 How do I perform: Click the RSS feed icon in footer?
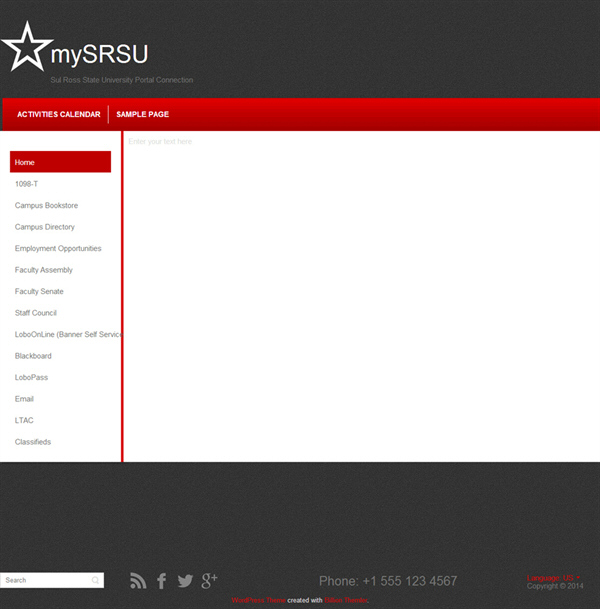click(138, 581)
